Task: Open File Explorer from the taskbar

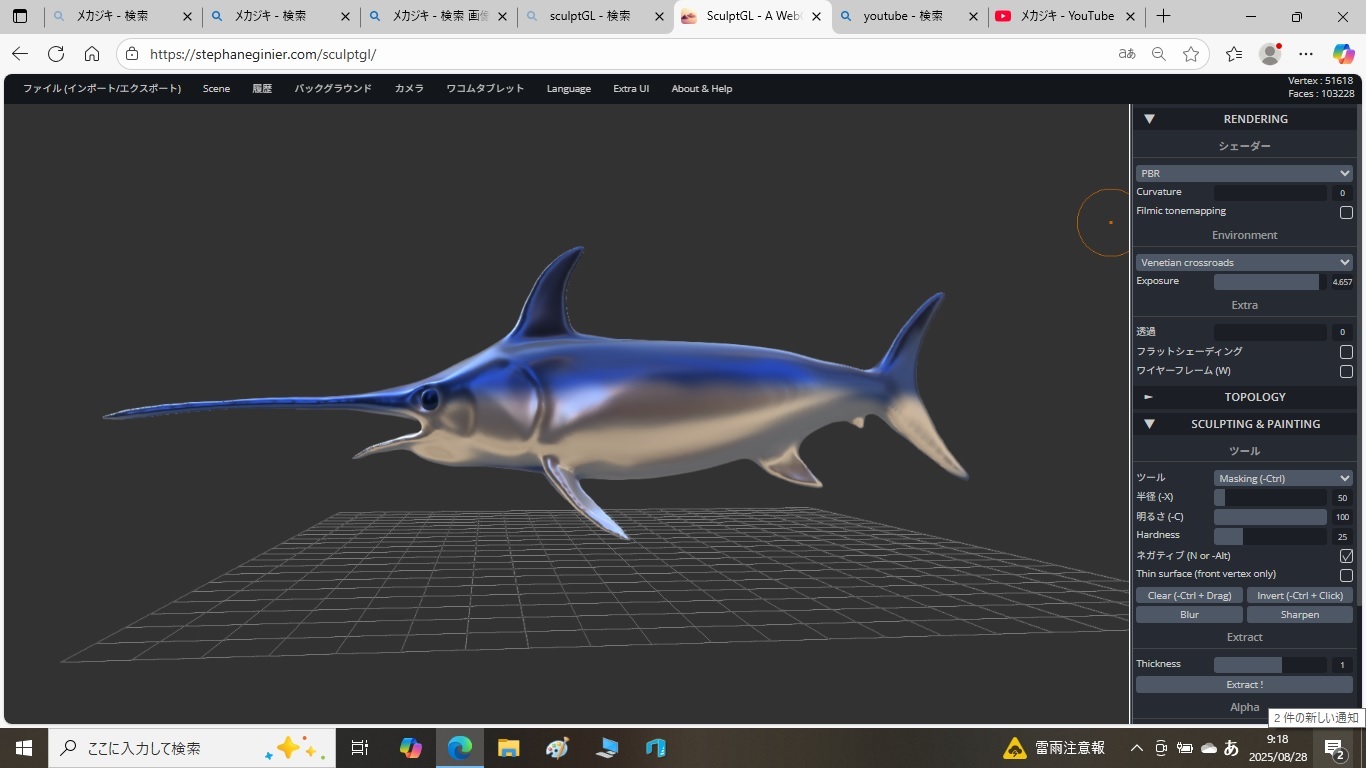Action: coord(508,747)
